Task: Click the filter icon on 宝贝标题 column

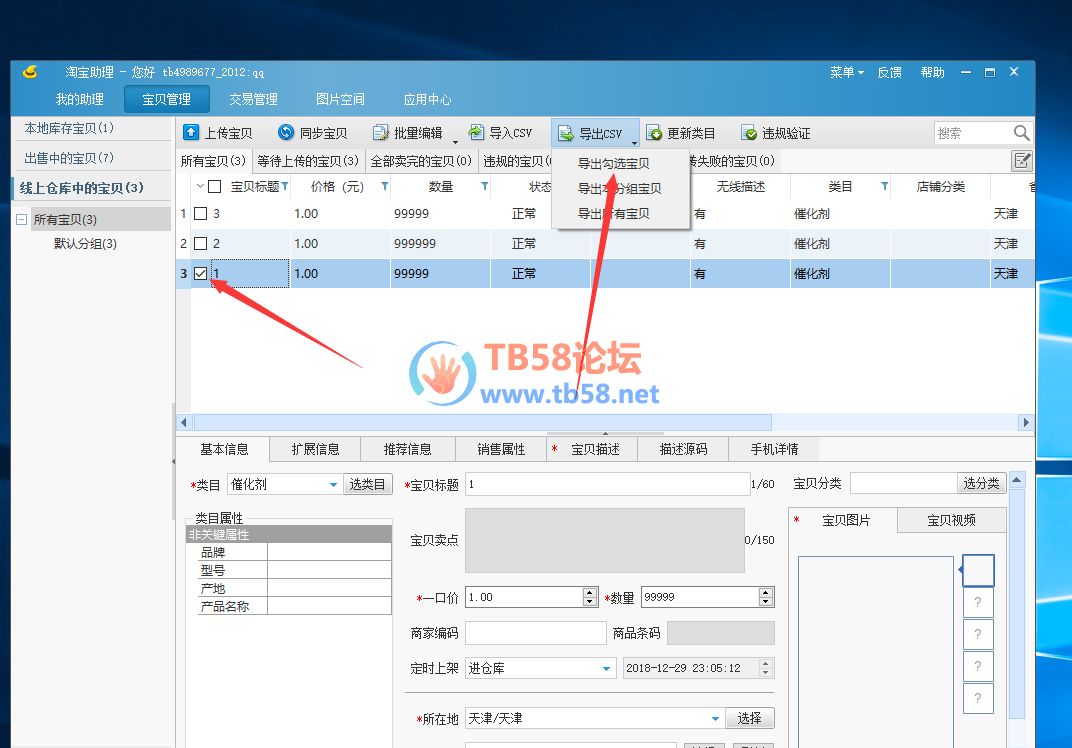Action: pyautogui.click(x=285, y=187)
